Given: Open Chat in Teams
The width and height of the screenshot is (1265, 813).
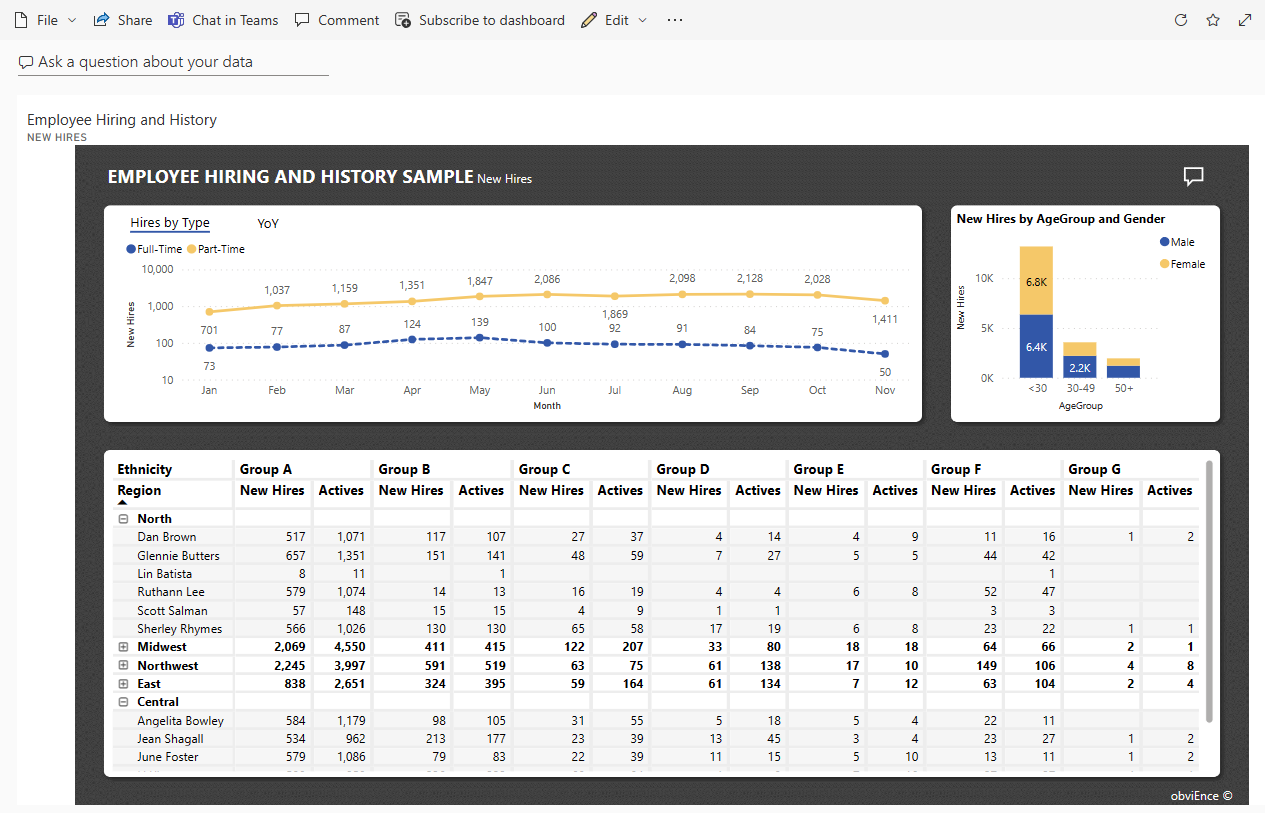Looking at the screenshot, I should 223,19.
